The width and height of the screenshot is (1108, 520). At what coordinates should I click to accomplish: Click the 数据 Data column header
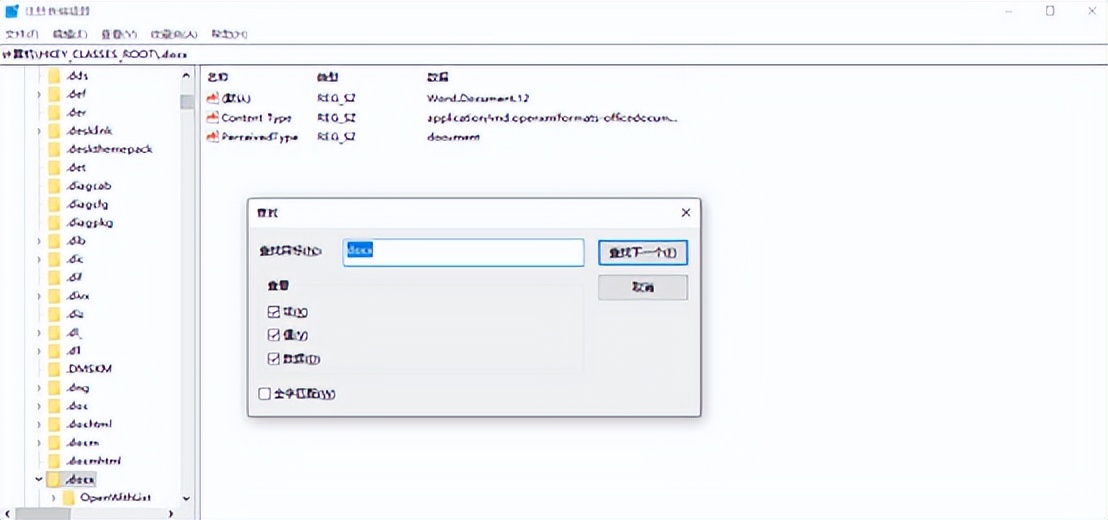tap(437, 76)
